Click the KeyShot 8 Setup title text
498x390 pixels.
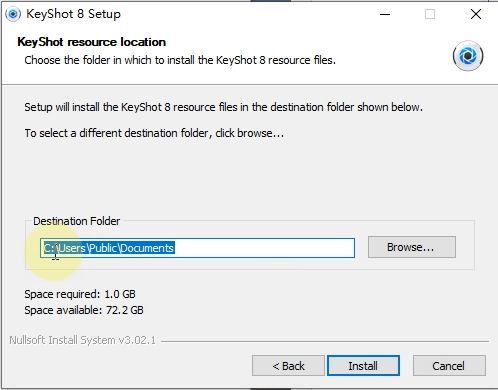(73, 14)
